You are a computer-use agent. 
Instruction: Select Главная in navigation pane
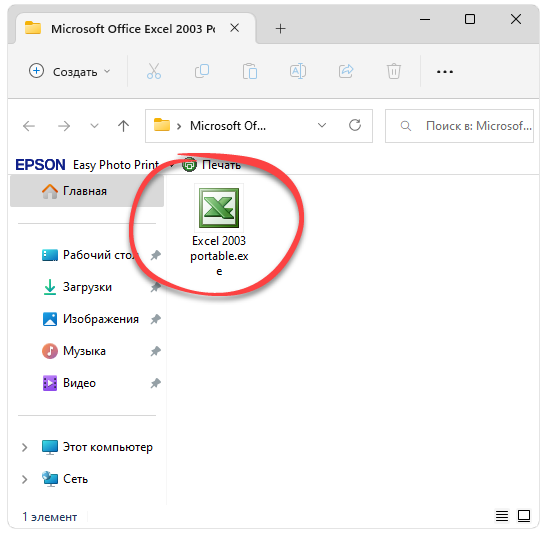point(87,191)
